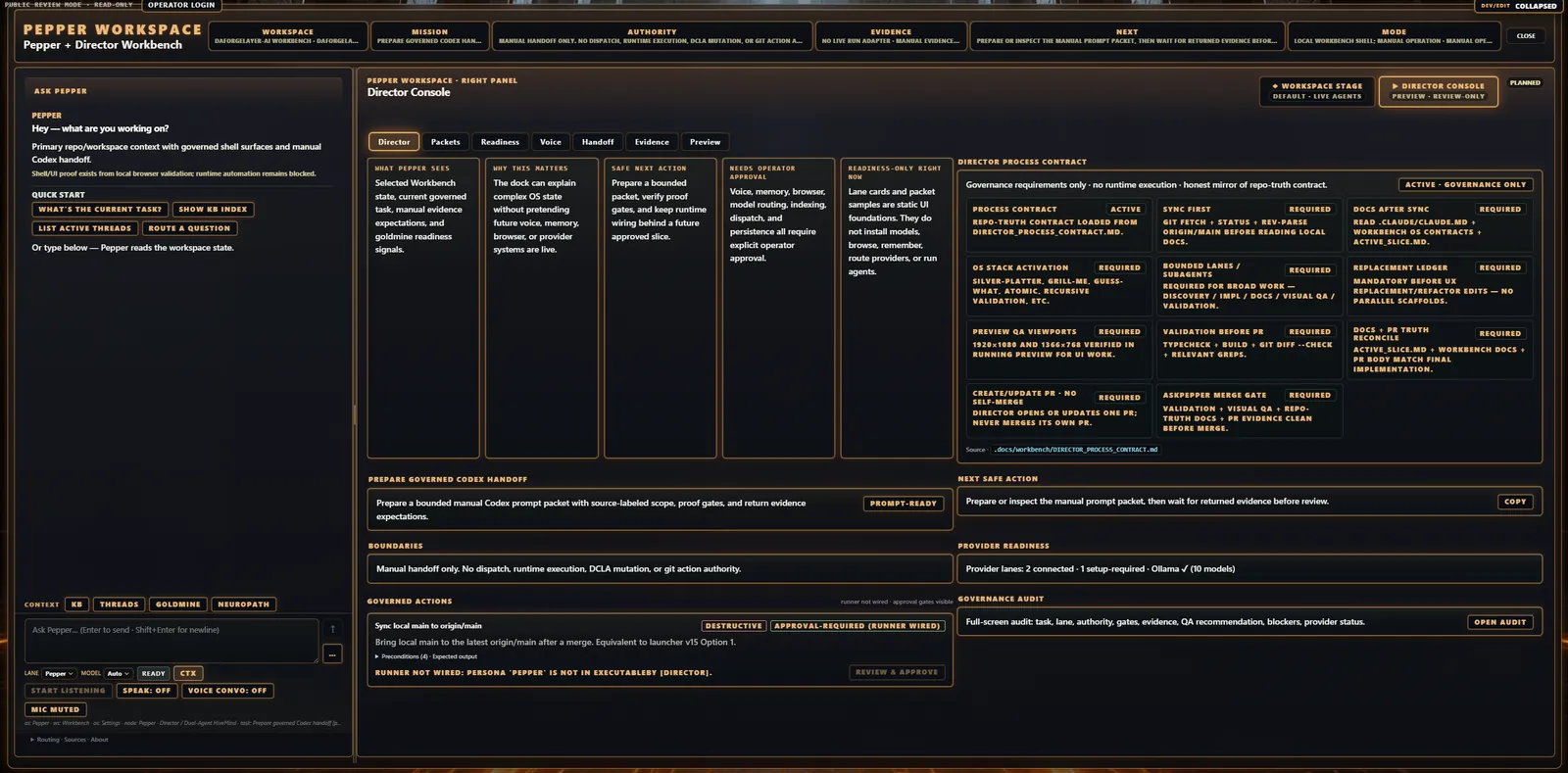Click quick start List Active Threads

click(x=84, y=228)
